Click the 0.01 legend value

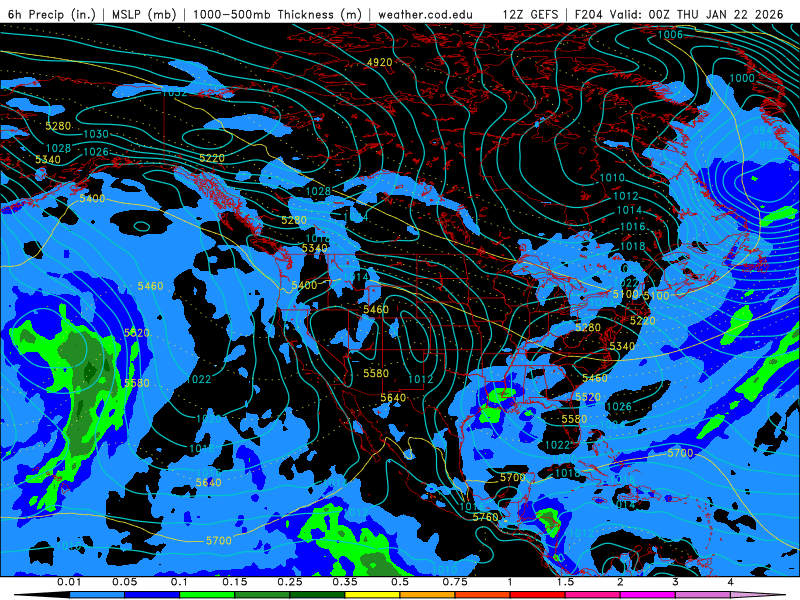click(x=69, y=582)
